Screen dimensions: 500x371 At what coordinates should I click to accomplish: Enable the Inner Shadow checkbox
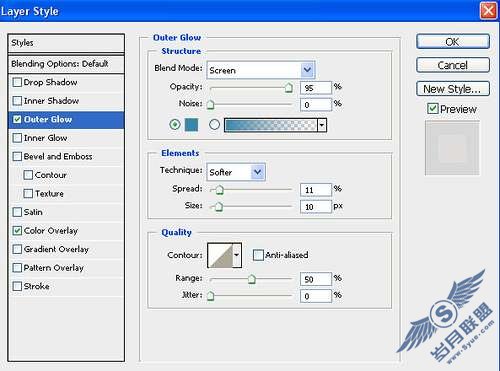[x=17, y=101]
